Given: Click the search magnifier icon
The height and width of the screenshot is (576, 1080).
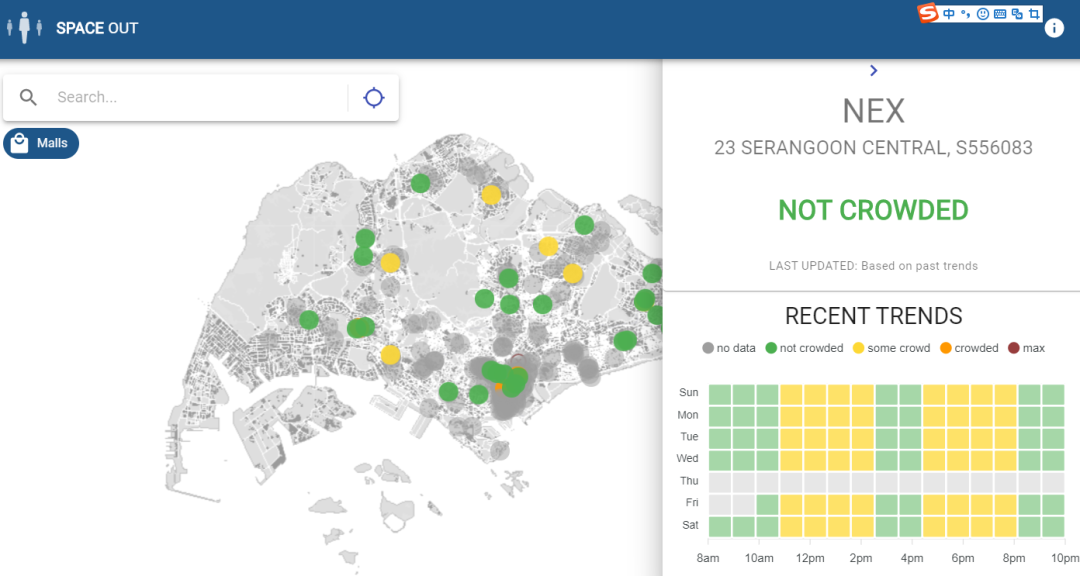Looking at the screenshot, I should pyautogui.click(x=29, y=97).
